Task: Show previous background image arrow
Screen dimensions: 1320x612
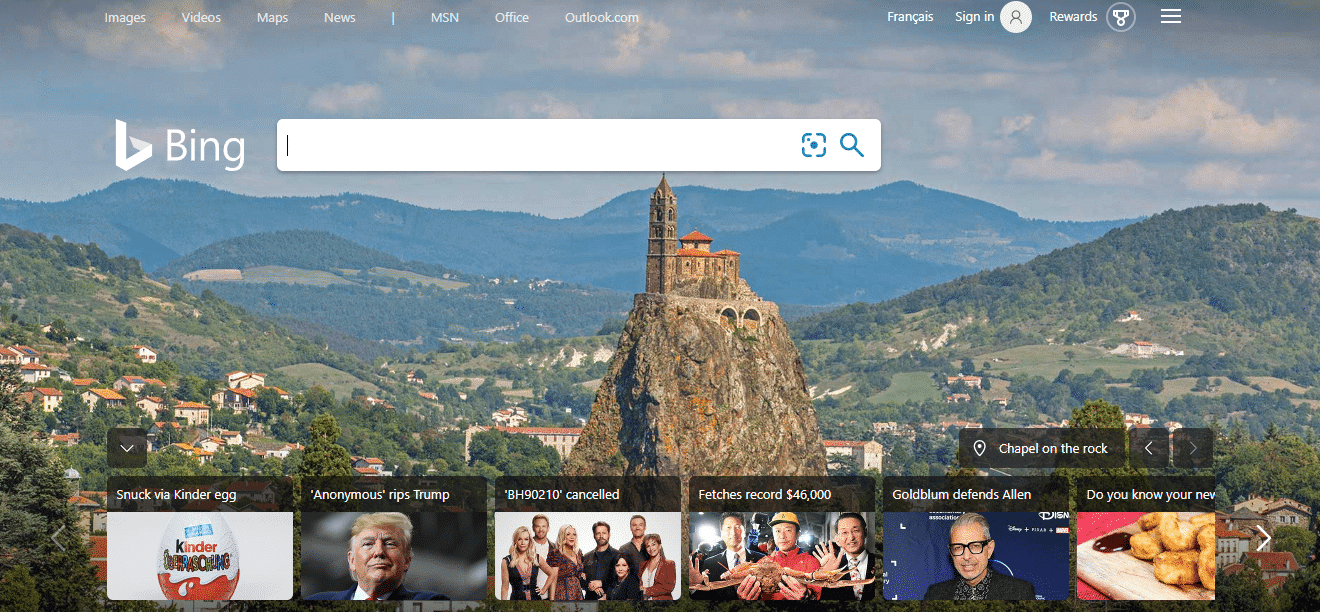Action: pyautogui.click(x=1149, y=448)
